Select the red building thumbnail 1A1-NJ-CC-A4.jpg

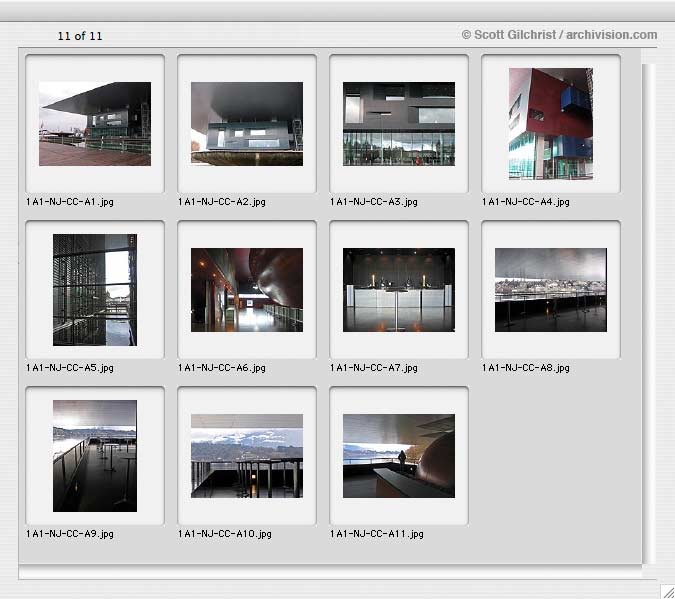click(551, 124)
